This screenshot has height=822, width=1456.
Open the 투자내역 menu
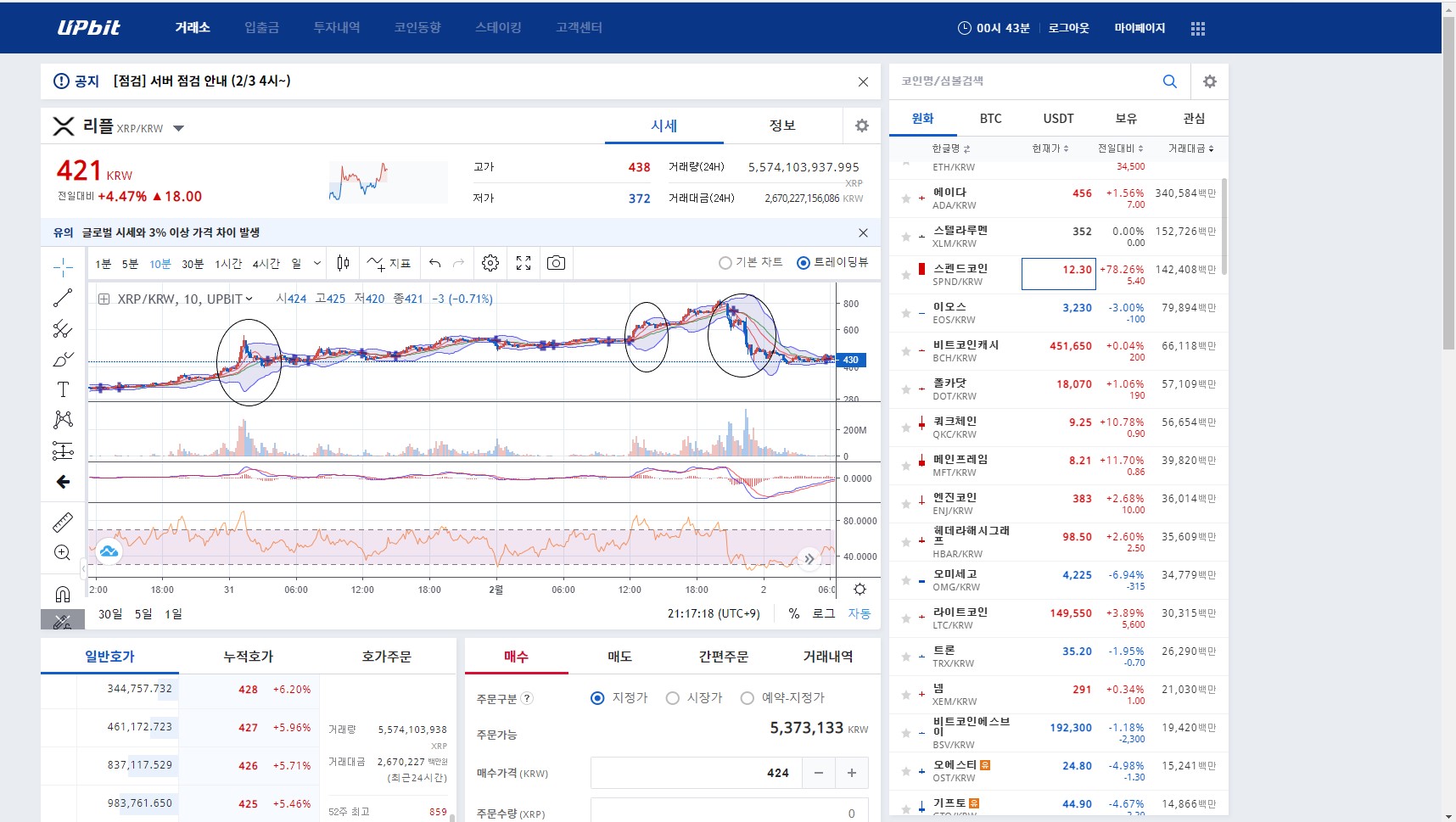337,27
